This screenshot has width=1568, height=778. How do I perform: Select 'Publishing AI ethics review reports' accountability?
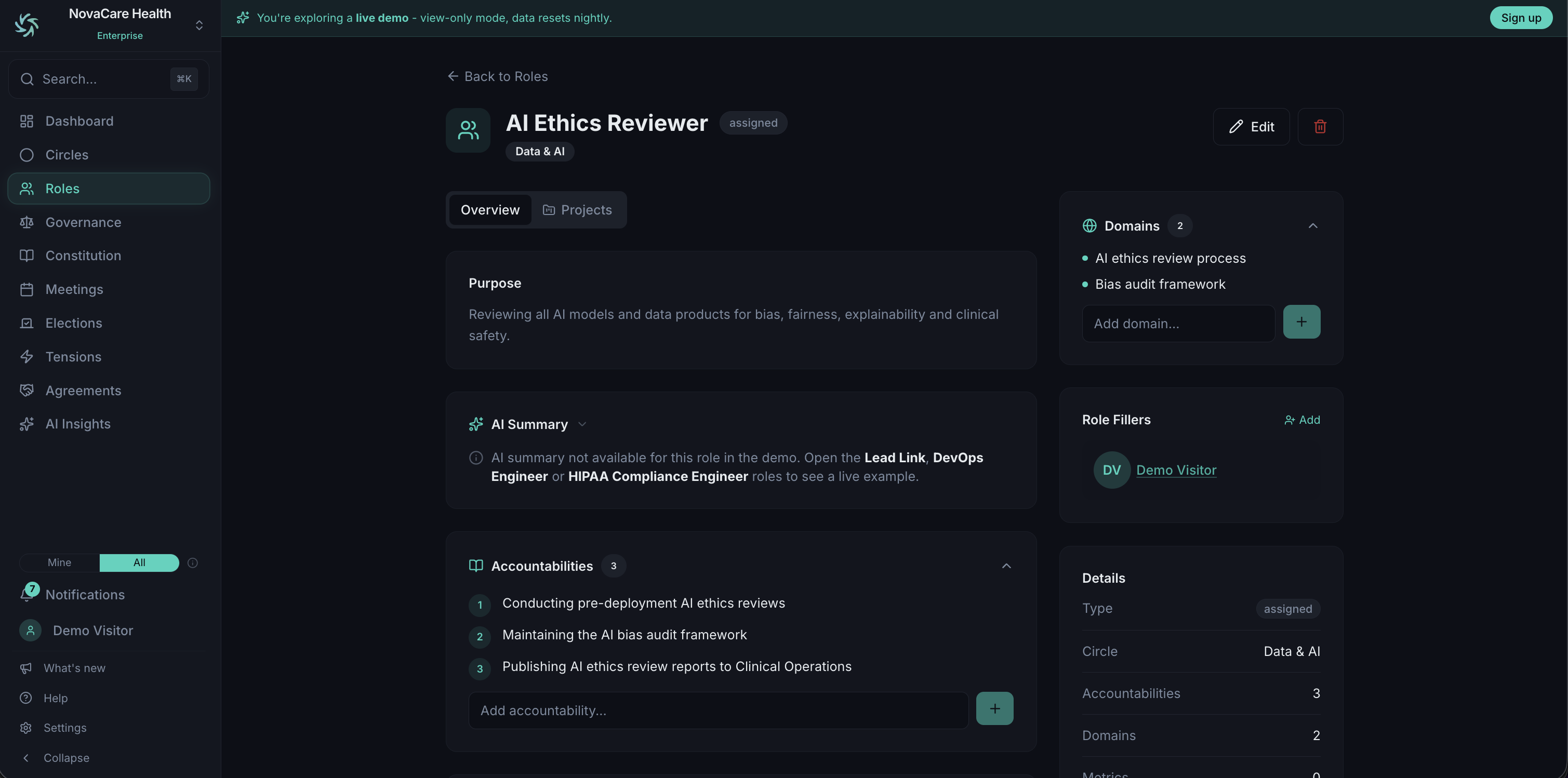click(x=677, y=666)
